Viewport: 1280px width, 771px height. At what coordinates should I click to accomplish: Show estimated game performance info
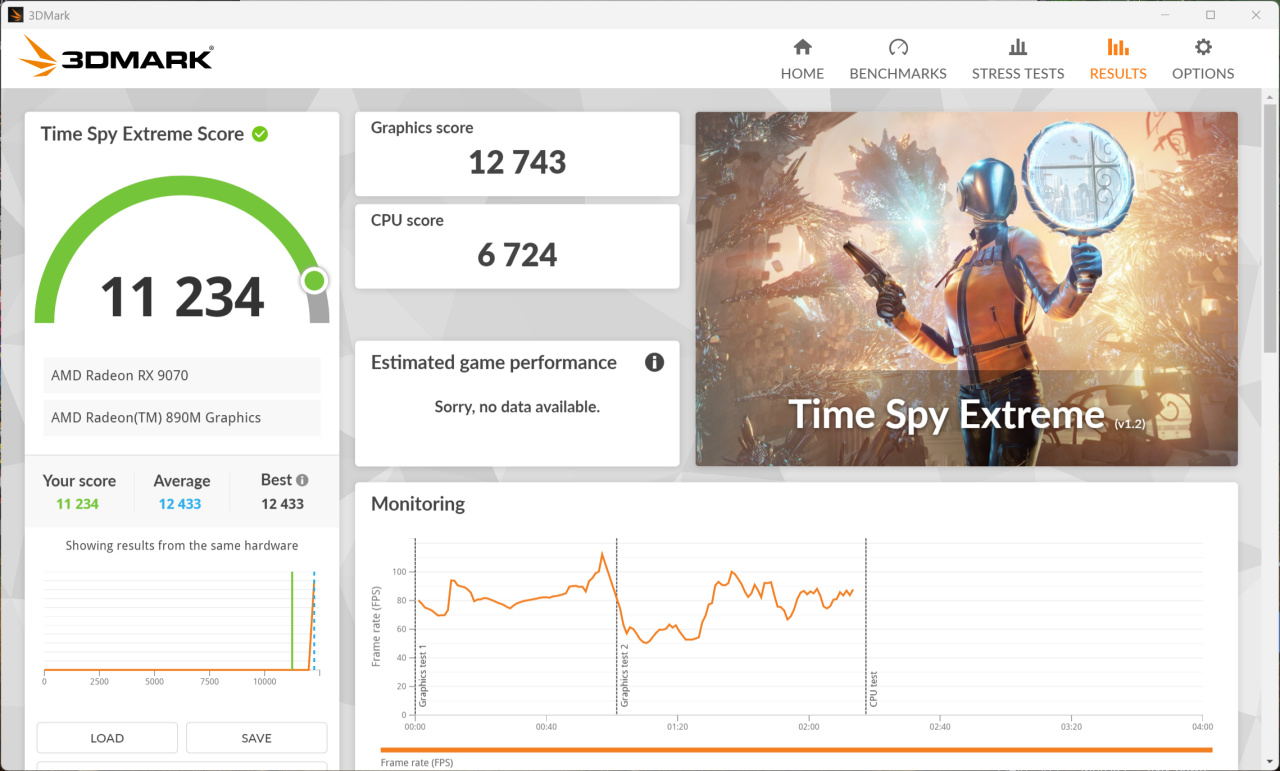pos(654,362)
